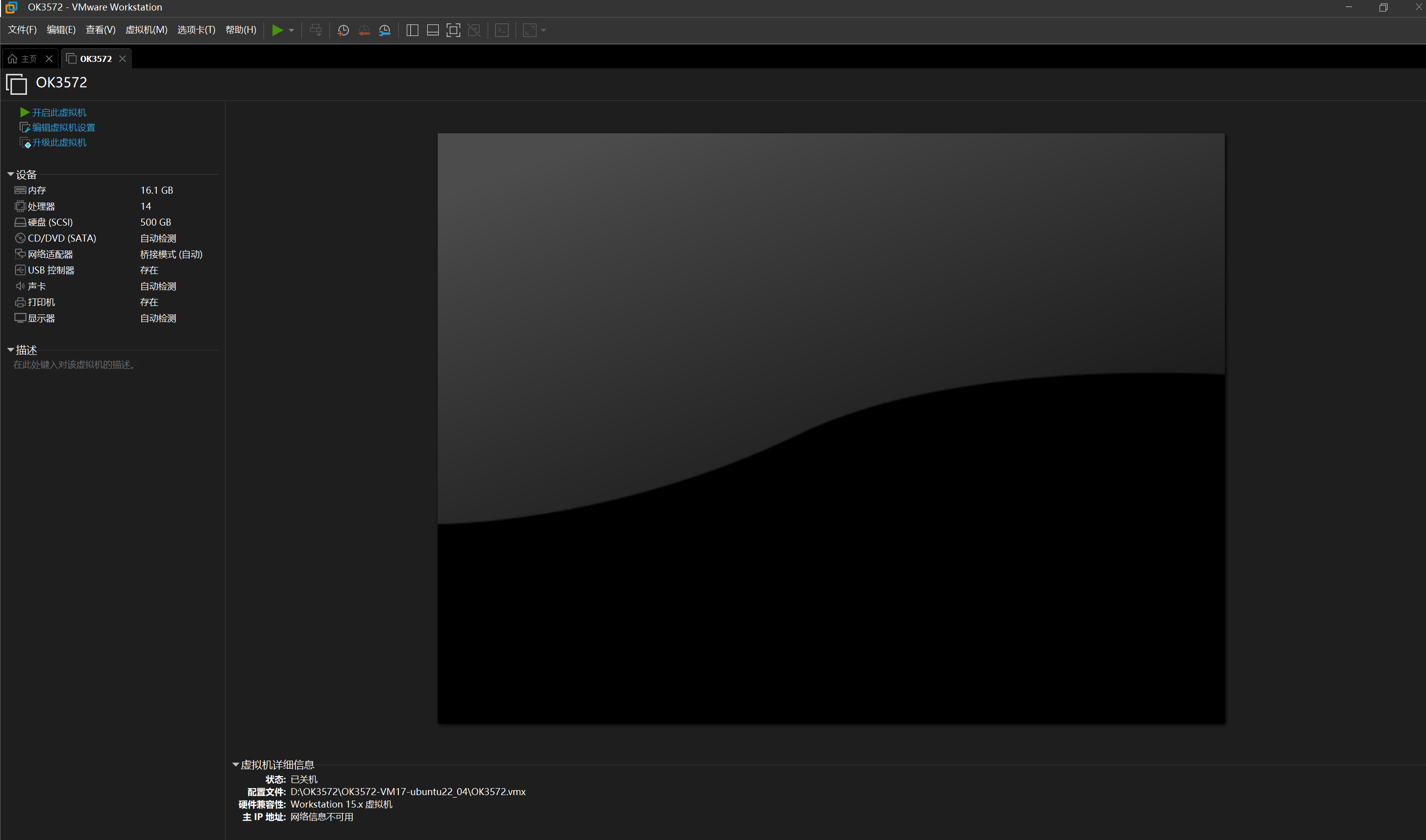The image size is (1426, 840).
Task: Open the 编辑(E) menu
Action: coord(61,30)
